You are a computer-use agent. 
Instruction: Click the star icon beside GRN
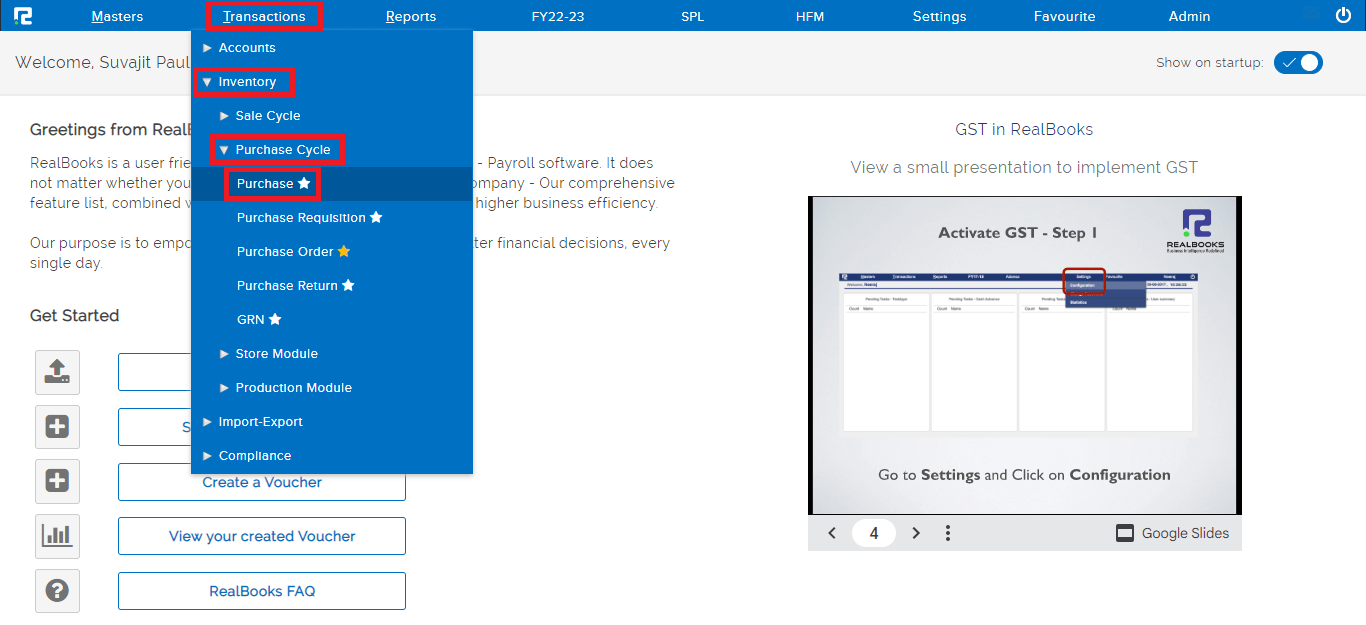(275, 320)
